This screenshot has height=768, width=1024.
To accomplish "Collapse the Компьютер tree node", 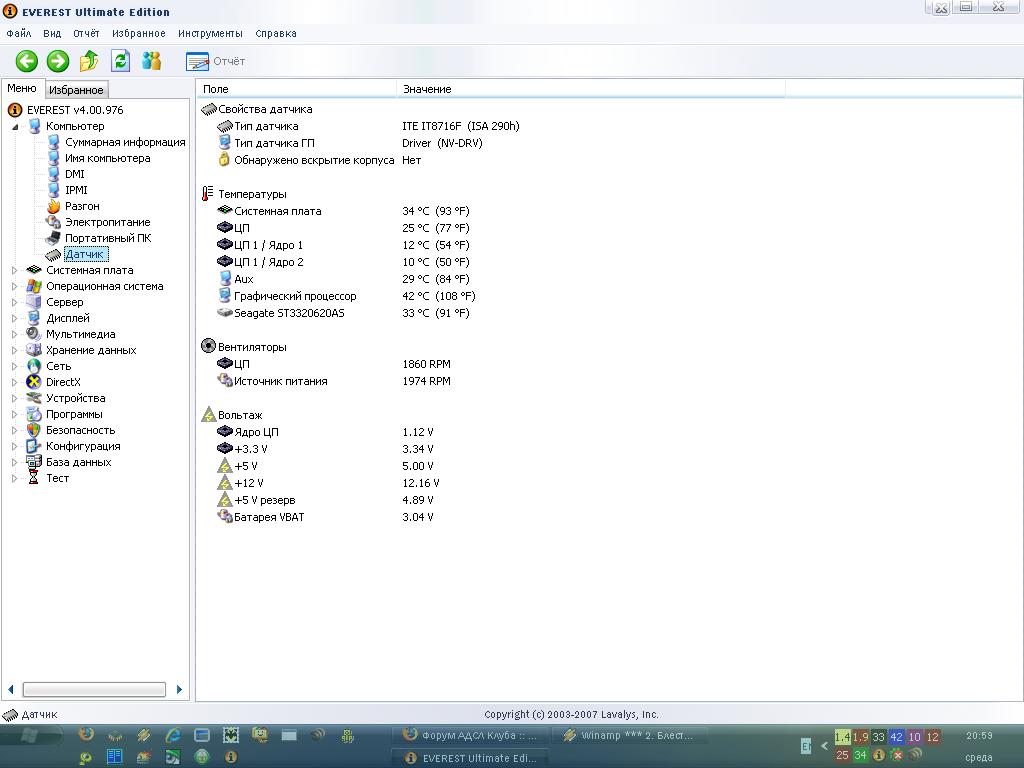I will pyautogui.click(x=14, y=127).
